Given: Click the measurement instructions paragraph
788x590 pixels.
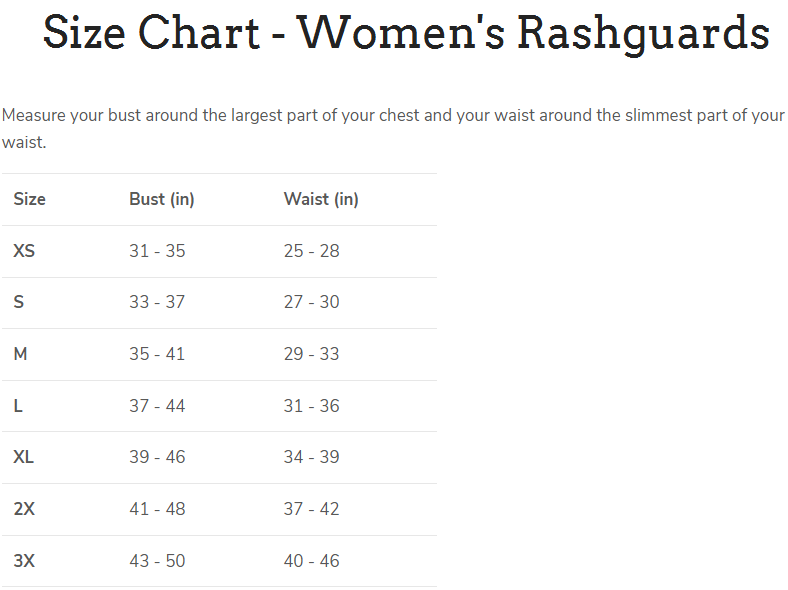Looking at the screenshot, I should pos(393,116).
